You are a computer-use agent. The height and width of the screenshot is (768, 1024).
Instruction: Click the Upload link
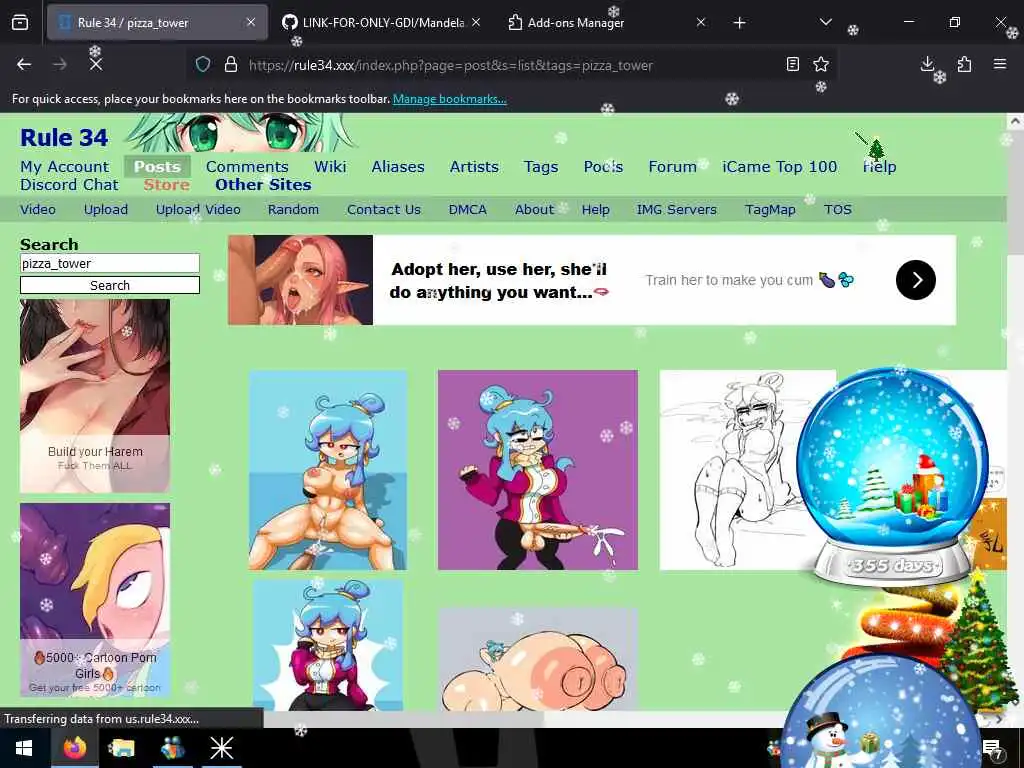106,210
